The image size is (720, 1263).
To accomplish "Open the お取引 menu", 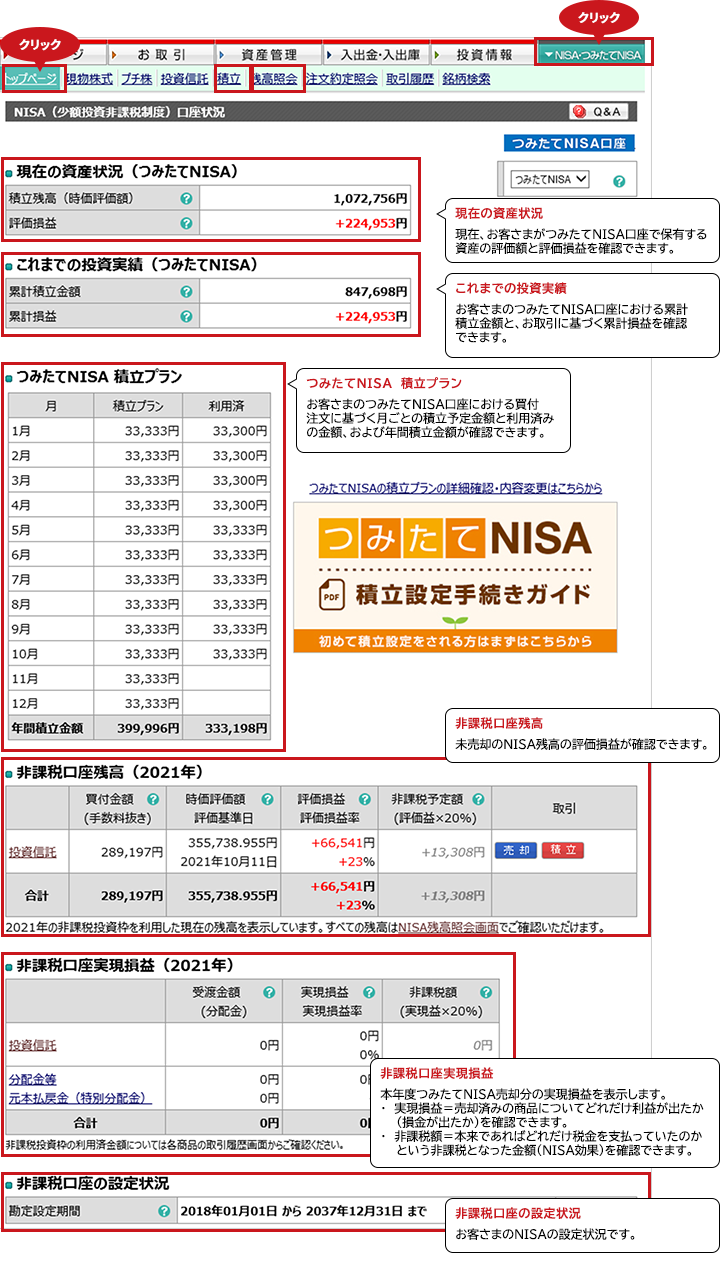I will tap(161, 54).
